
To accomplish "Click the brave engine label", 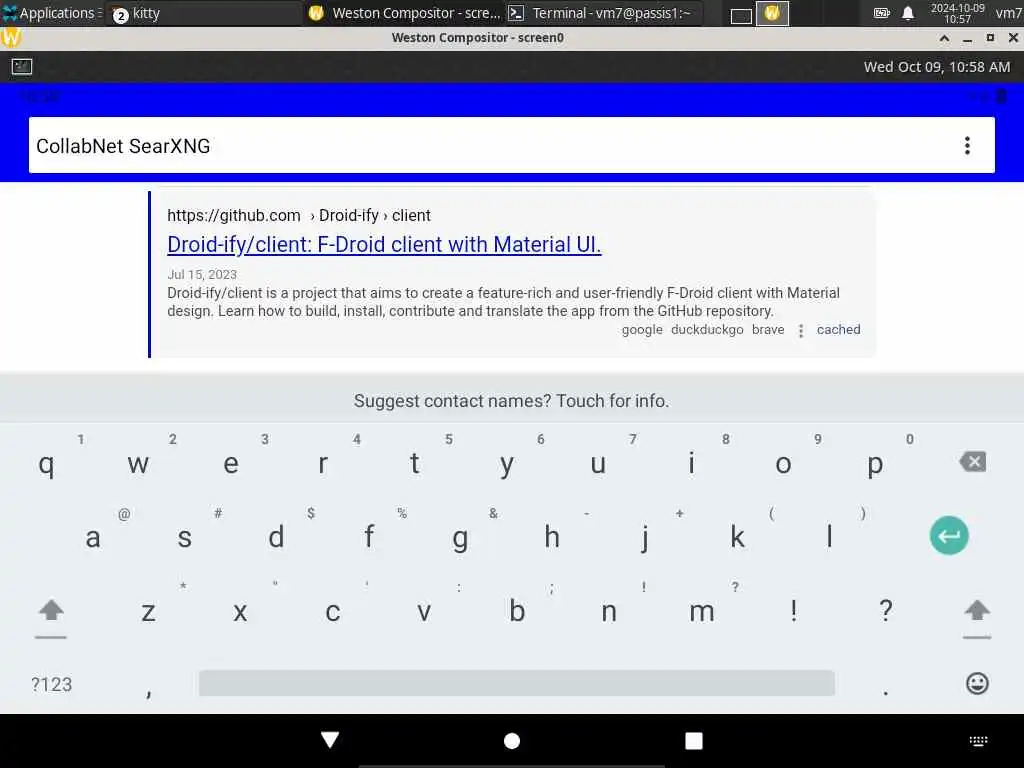I will point(768,330).
